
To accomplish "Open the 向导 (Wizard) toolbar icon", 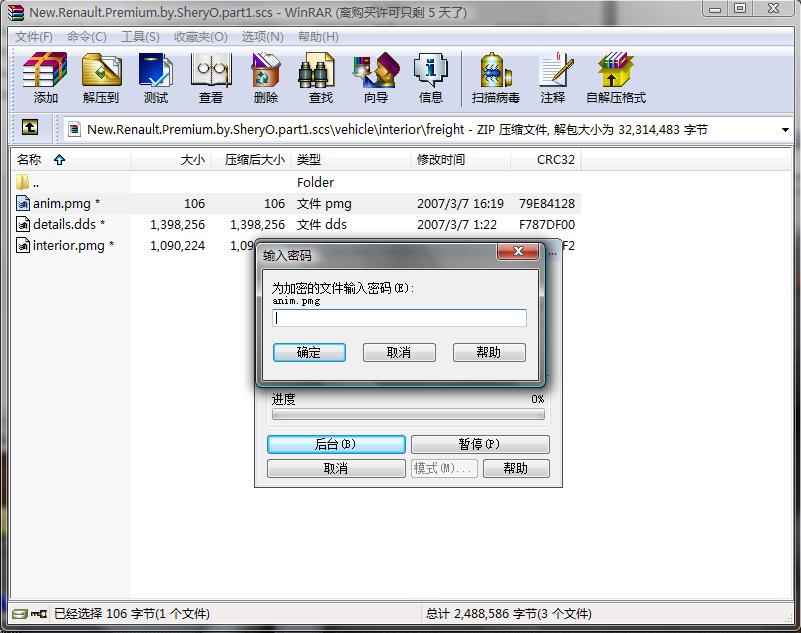I will pos(375,69).
